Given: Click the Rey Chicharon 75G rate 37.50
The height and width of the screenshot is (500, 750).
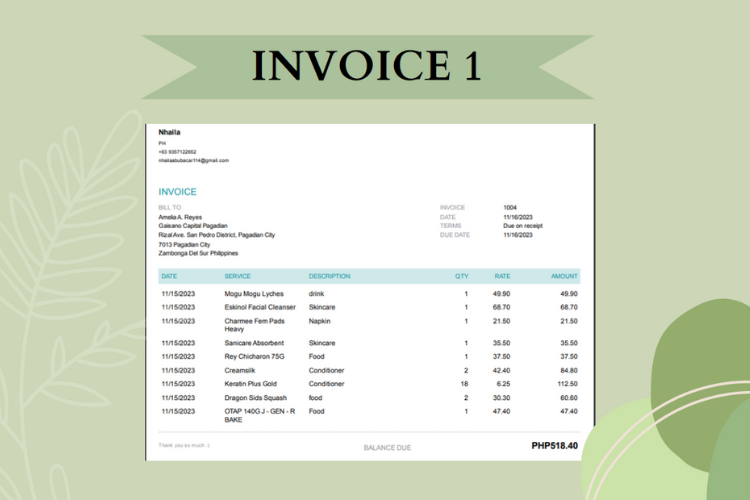Looking at the screenshot, I should point(501,357).
